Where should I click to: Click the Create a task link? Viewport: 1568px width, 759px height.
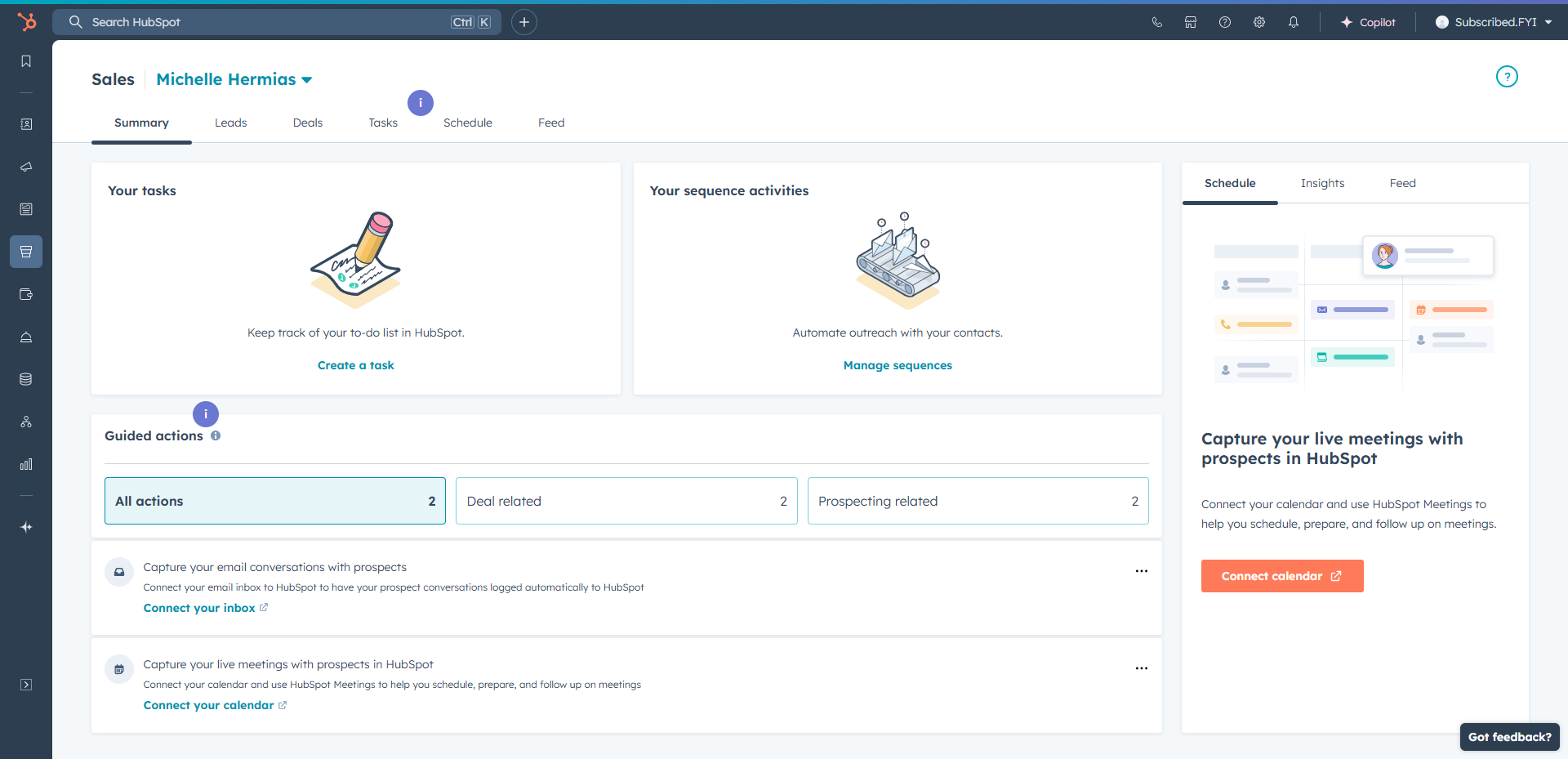356,365
